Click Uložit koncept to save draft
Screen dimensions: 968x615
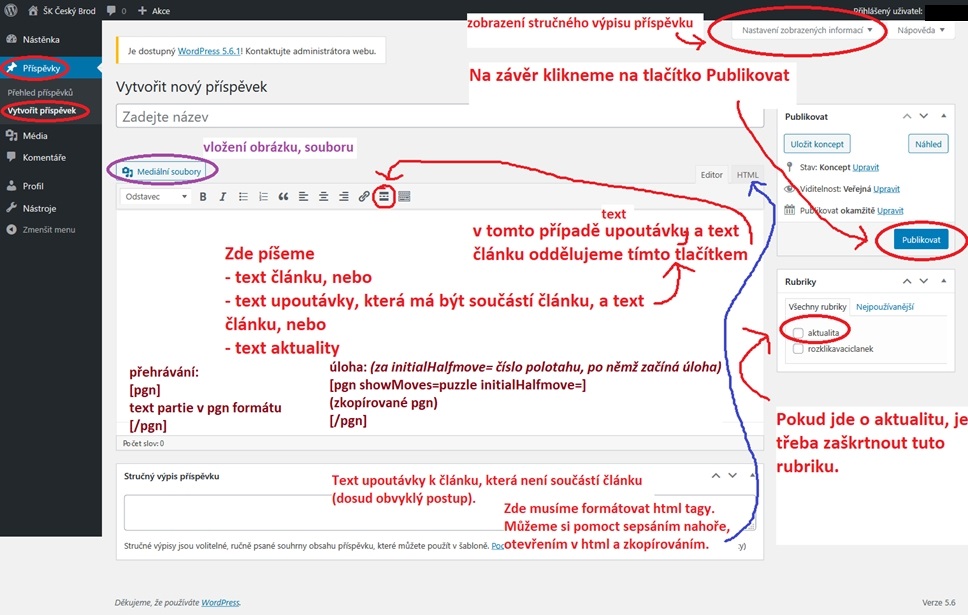[x=817, y=144]
